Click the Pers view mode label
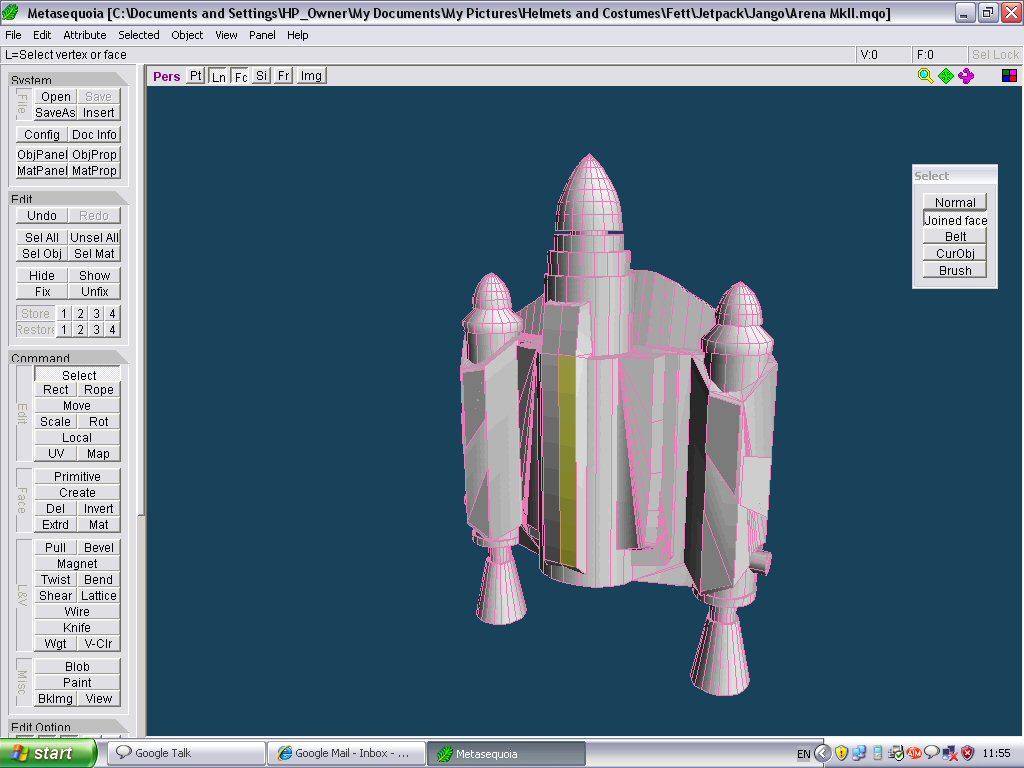 click(167, 76)
